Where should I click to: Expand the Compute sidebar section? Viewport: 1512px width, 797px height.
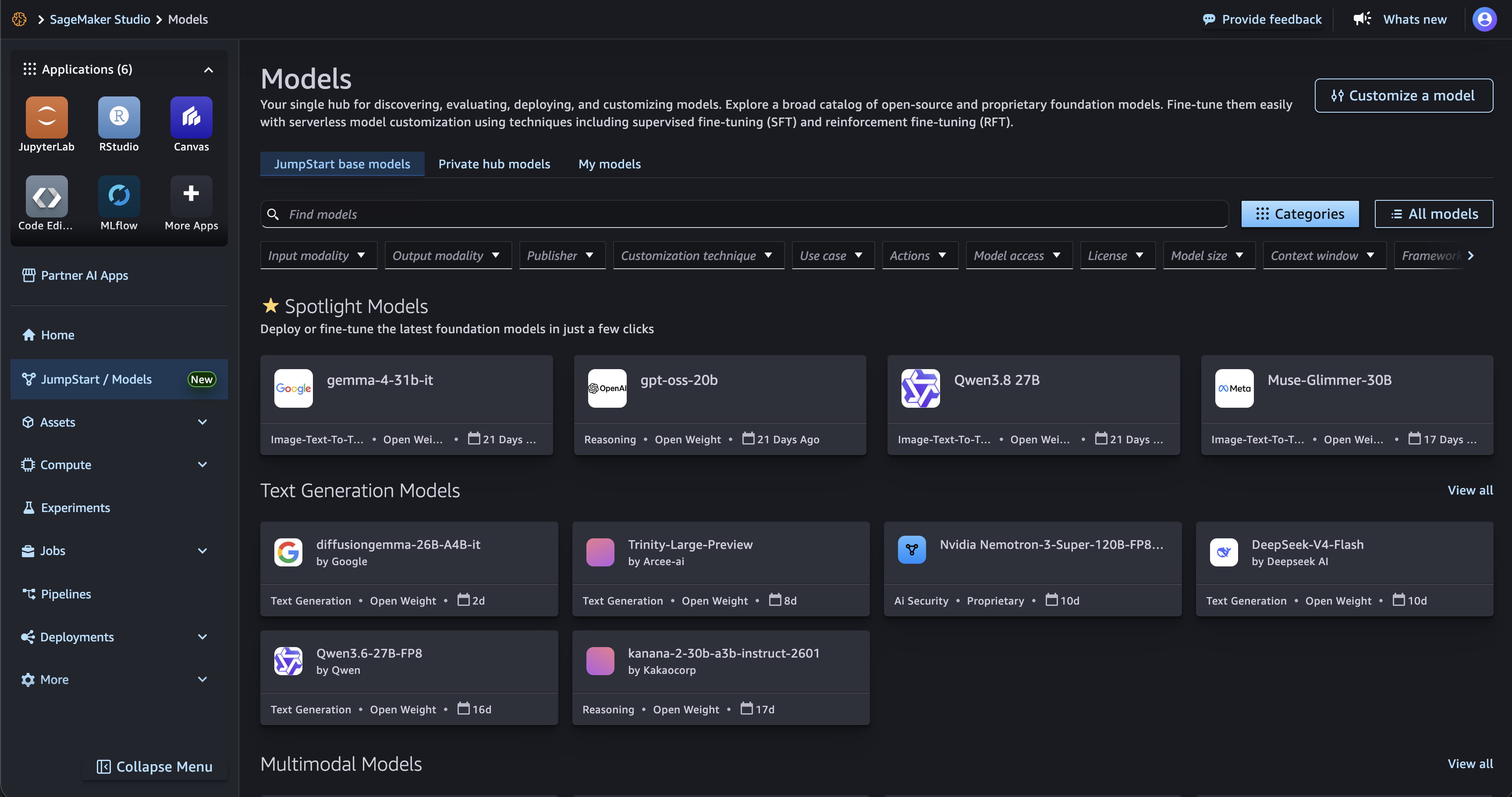[x=202, y=465]
